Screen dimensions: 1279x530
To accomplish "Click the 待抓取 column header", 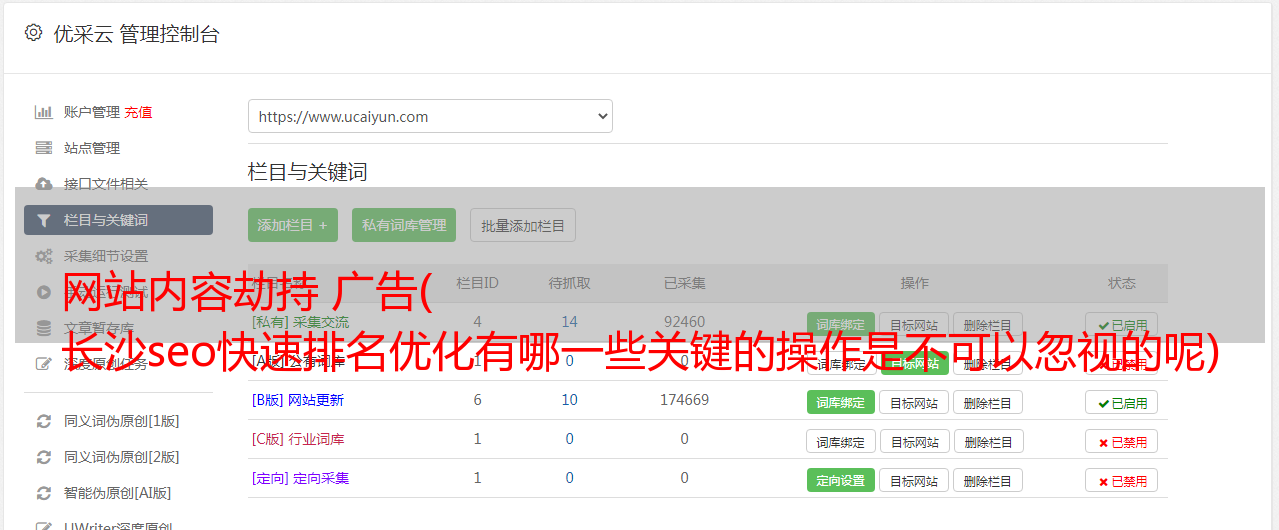I will (x=569, y=283).
